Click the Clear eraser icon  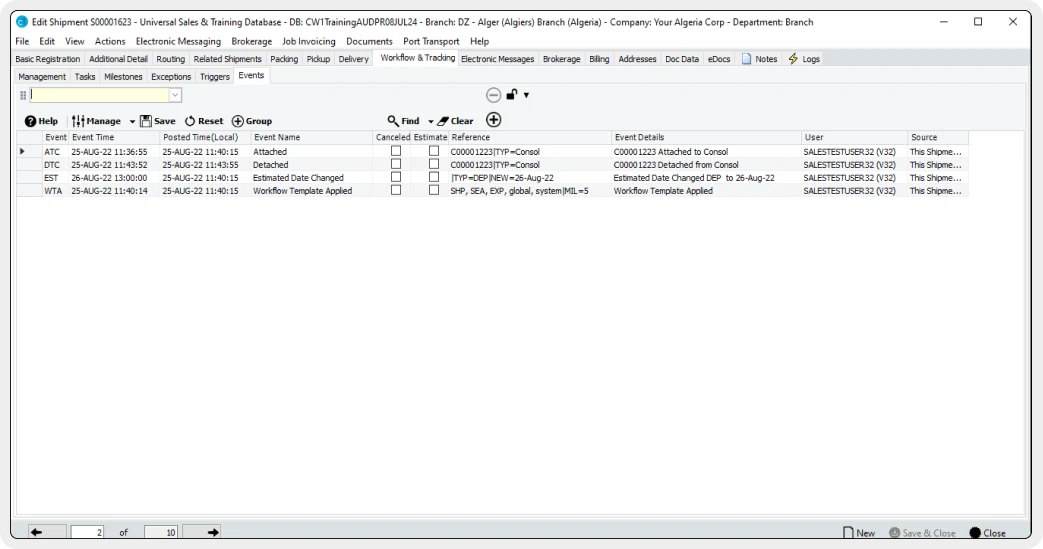tap(441, 121)
